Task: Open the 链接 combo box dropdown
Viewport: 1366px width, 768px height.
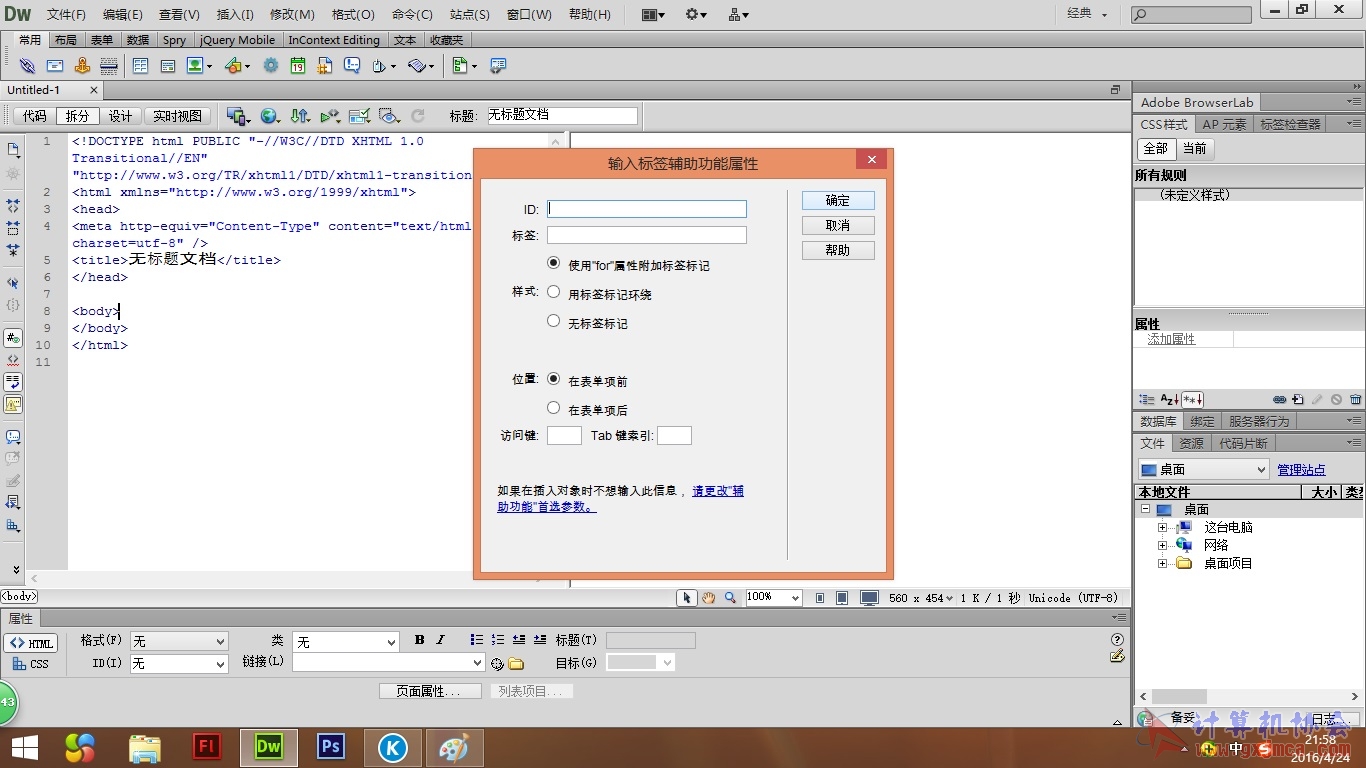Action: [x=477, y=662]
